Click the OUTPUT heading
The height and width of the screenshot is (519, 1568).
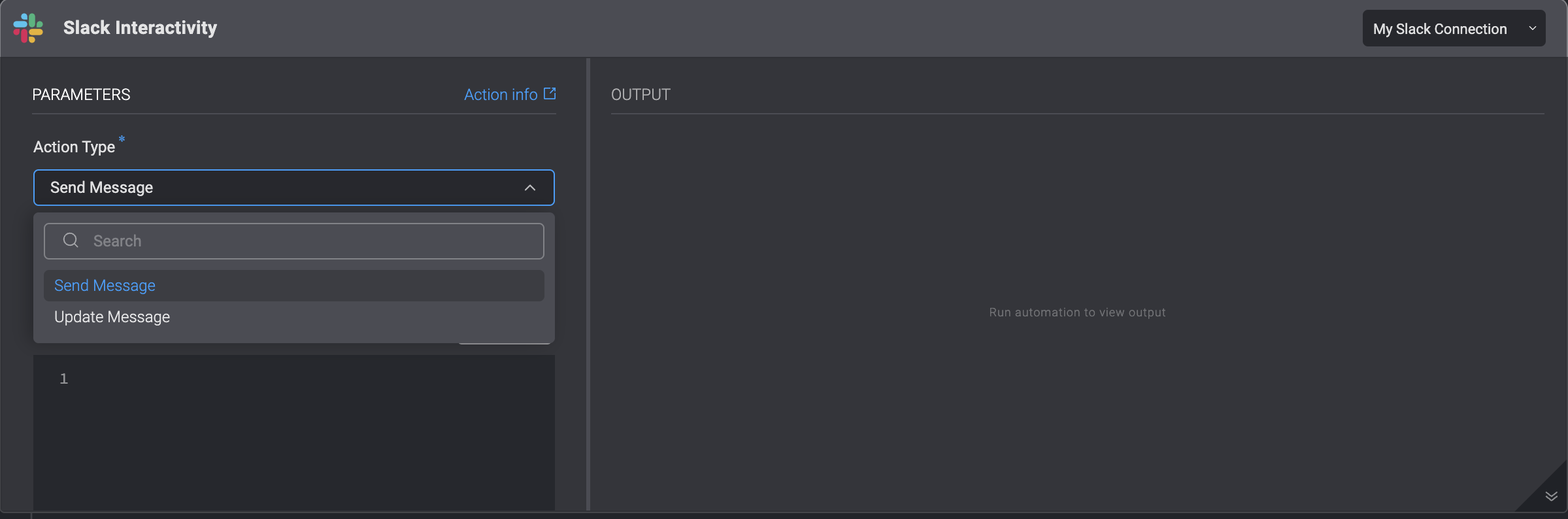point(641,95)
